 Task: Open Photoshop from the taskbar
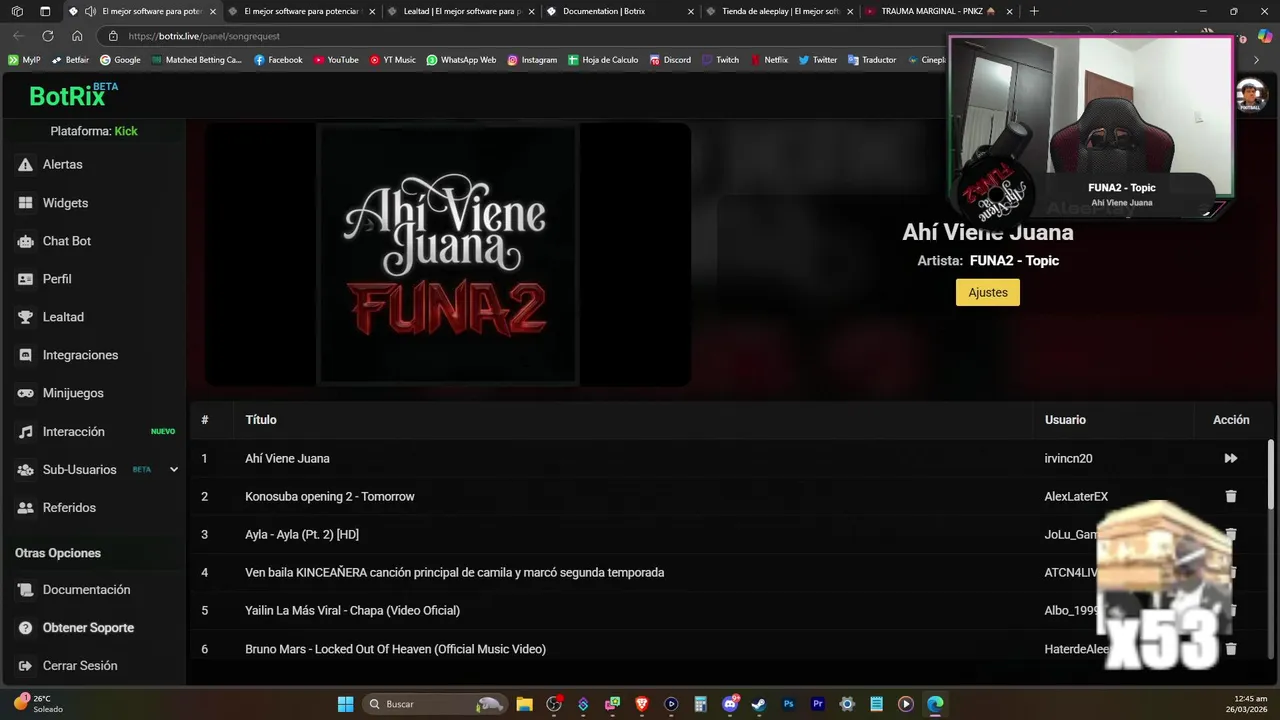[x=788, y=704]
